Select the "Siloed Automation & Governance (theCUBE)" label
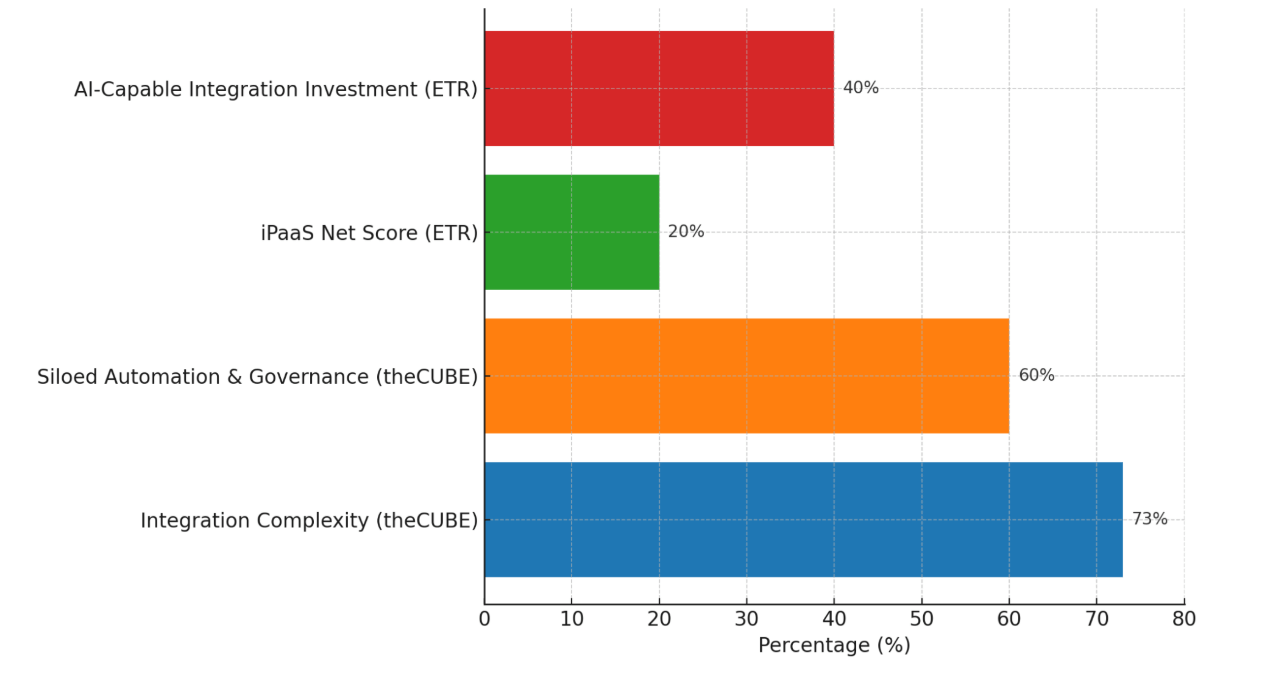Viewport: 1268px width, 682px height. tap(257, 377)
